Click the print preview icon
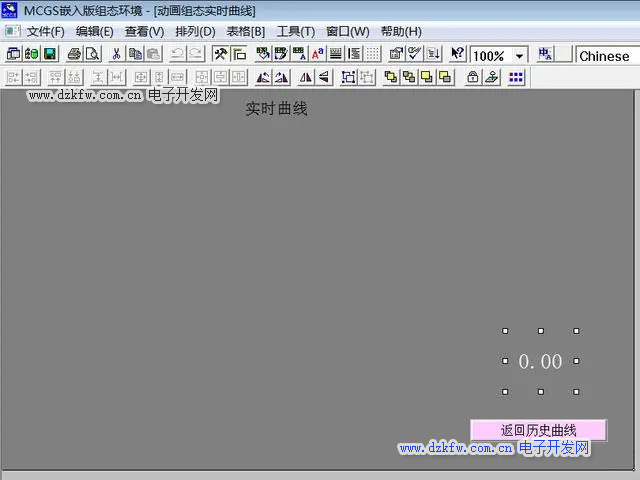640x480 pixels. click(92, 55)
